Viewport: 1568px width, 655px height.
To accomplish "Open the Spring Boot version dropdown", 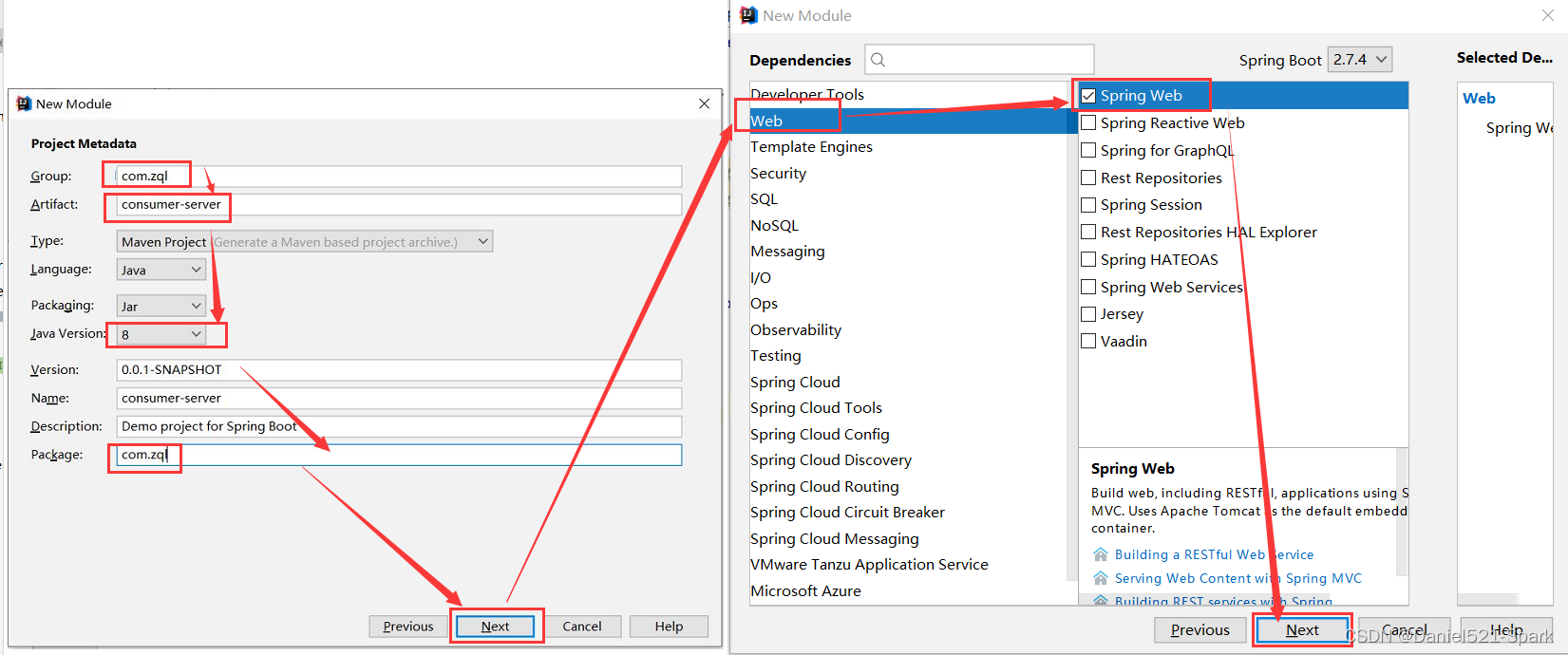I will coord(1359,60).
